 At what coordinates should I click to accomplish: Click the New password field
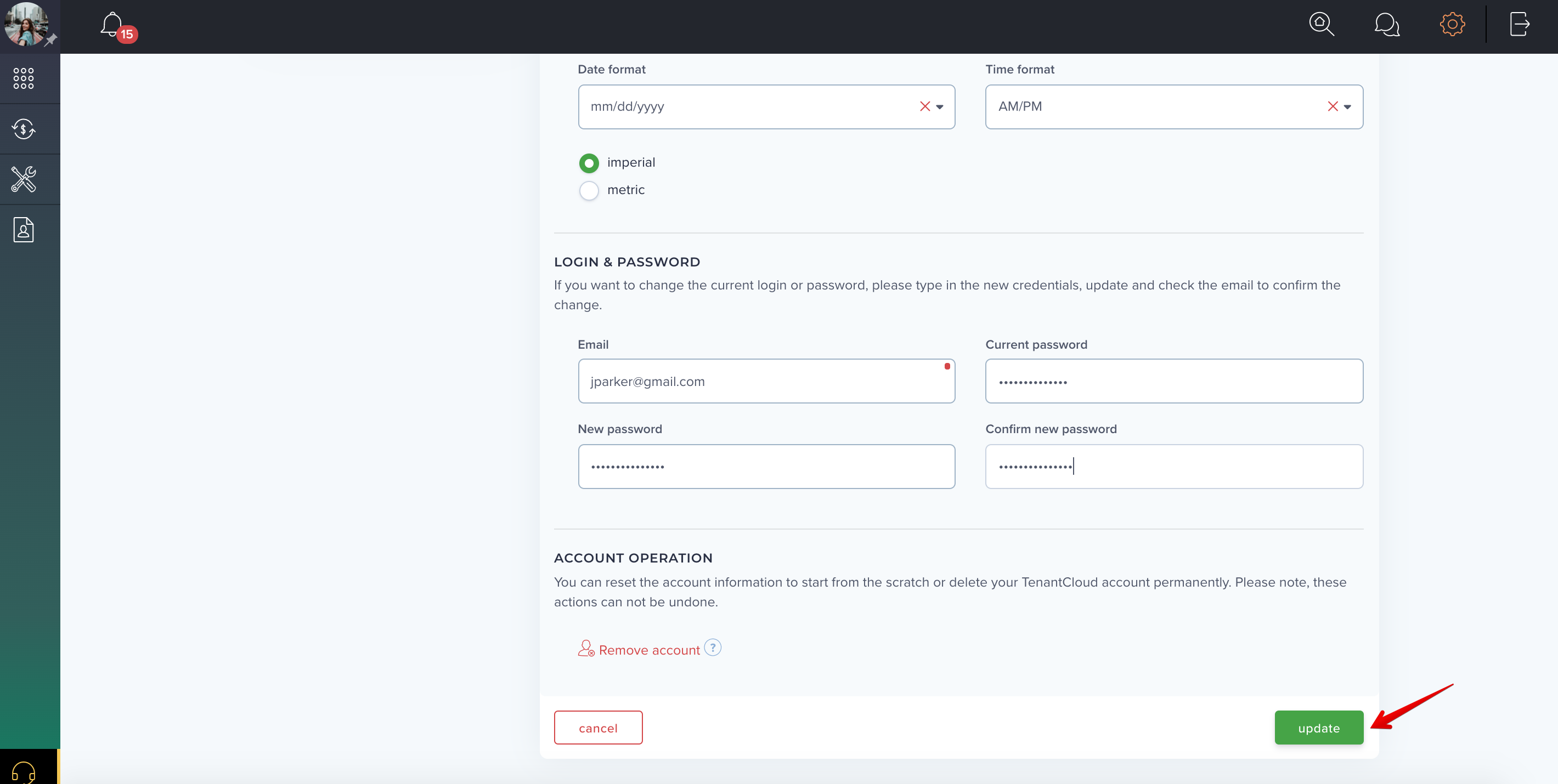[x=766, y=467]
